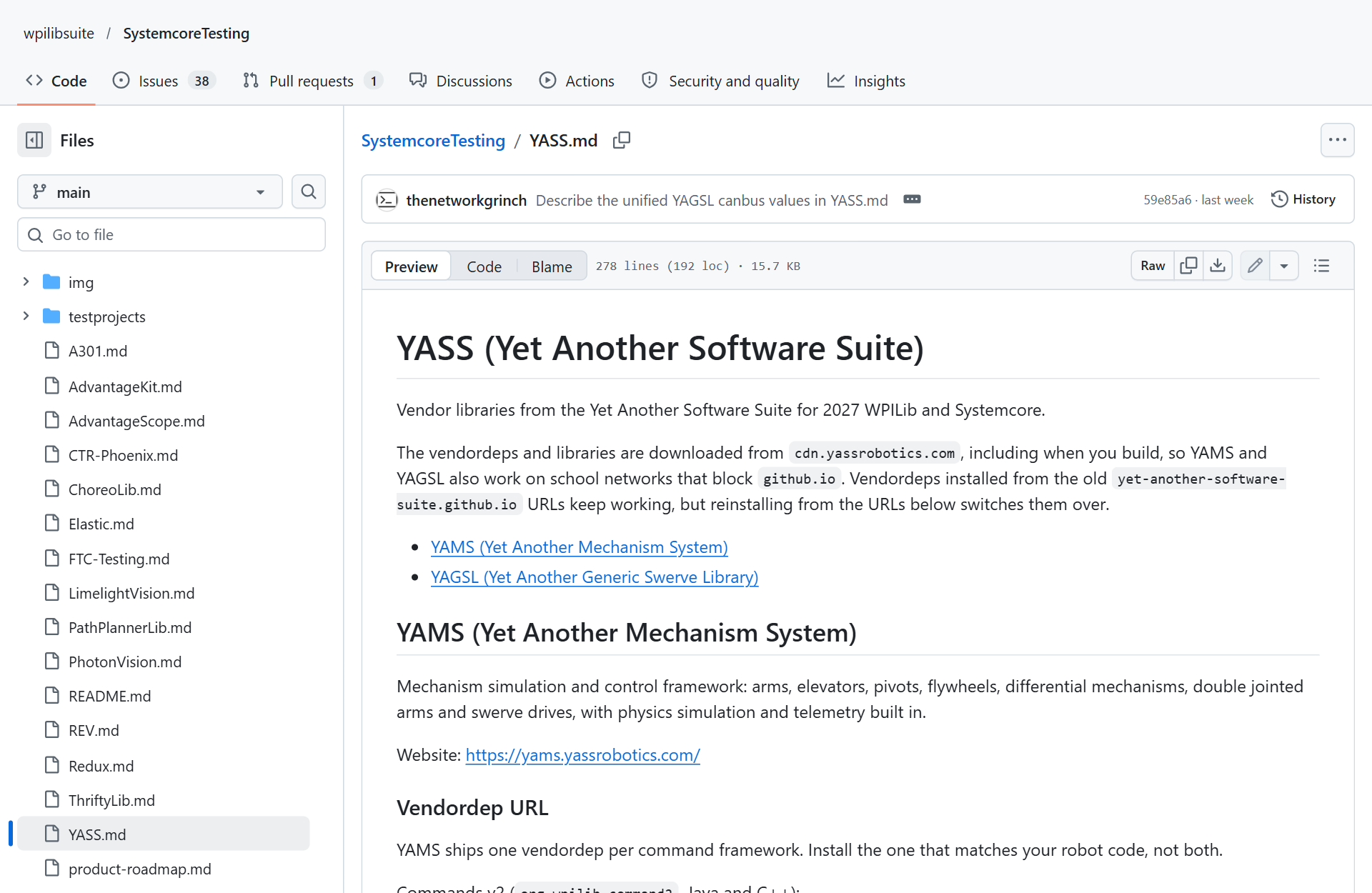Screen dimensions: 1372x893
Task: Download the raw YASS.md file
Action: pos(1218,266)
